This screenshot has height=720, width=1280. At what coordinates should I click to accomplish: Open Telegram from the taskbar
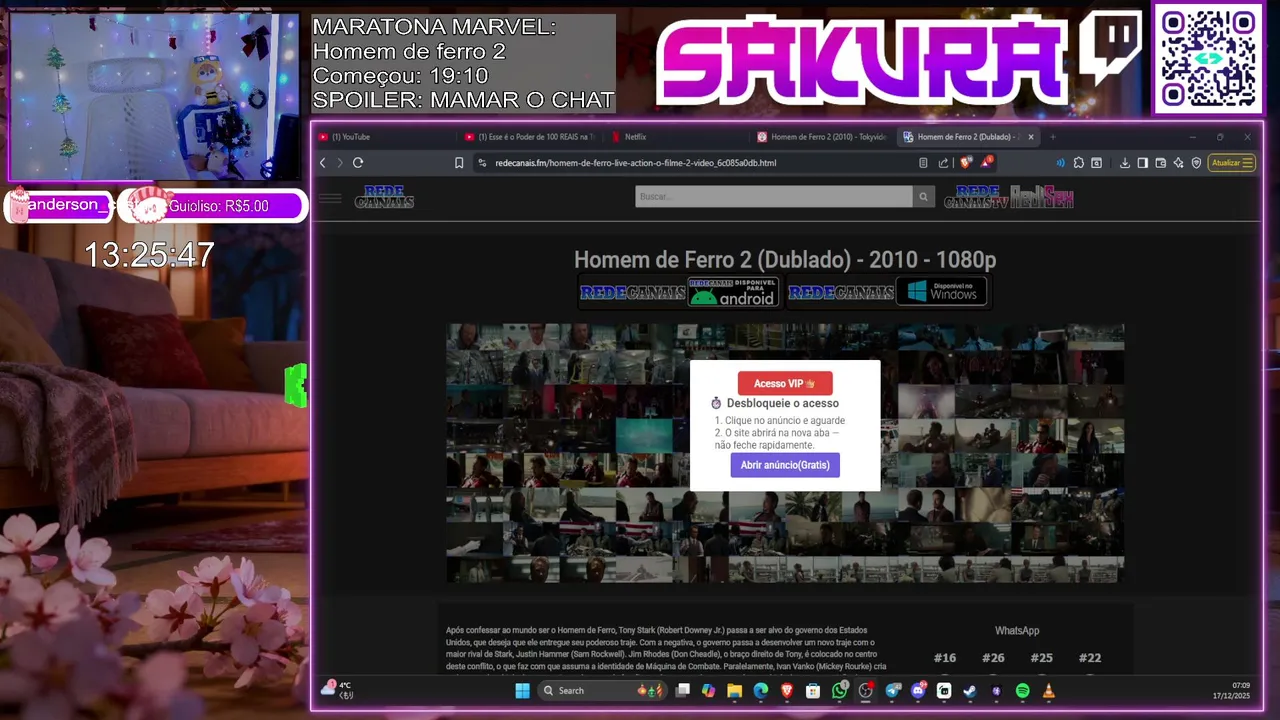pos(892,691)
